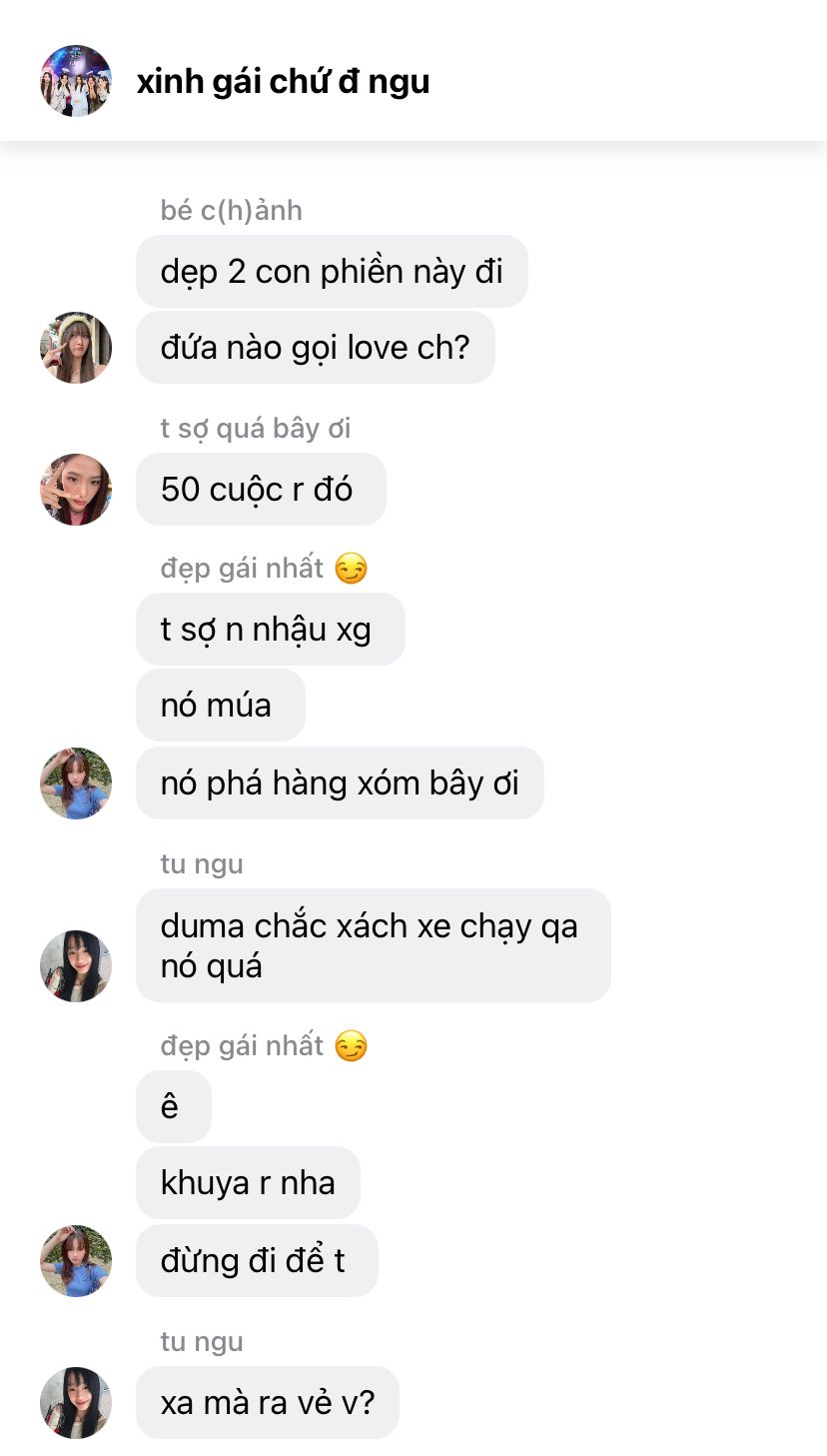The width and height of the screenshot is (827, 1456).
Task: Select message "t sợ n nhậu xg"
Action: click(270, 630)
